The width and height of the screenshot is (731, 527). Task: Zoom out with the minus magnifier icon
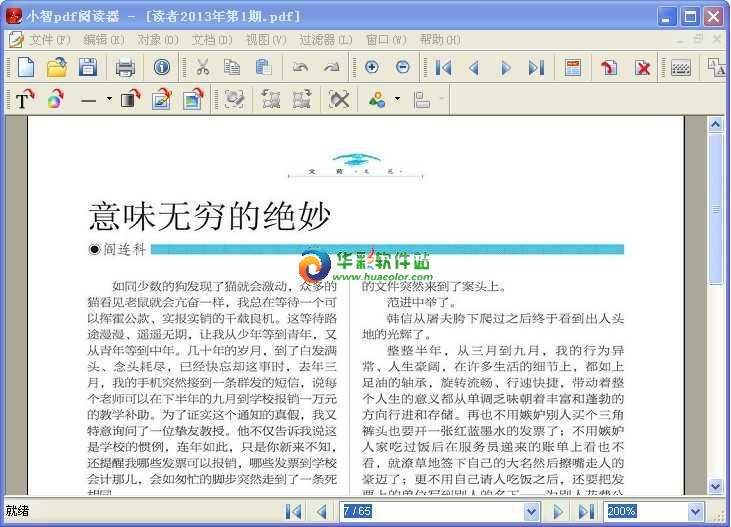402,67
